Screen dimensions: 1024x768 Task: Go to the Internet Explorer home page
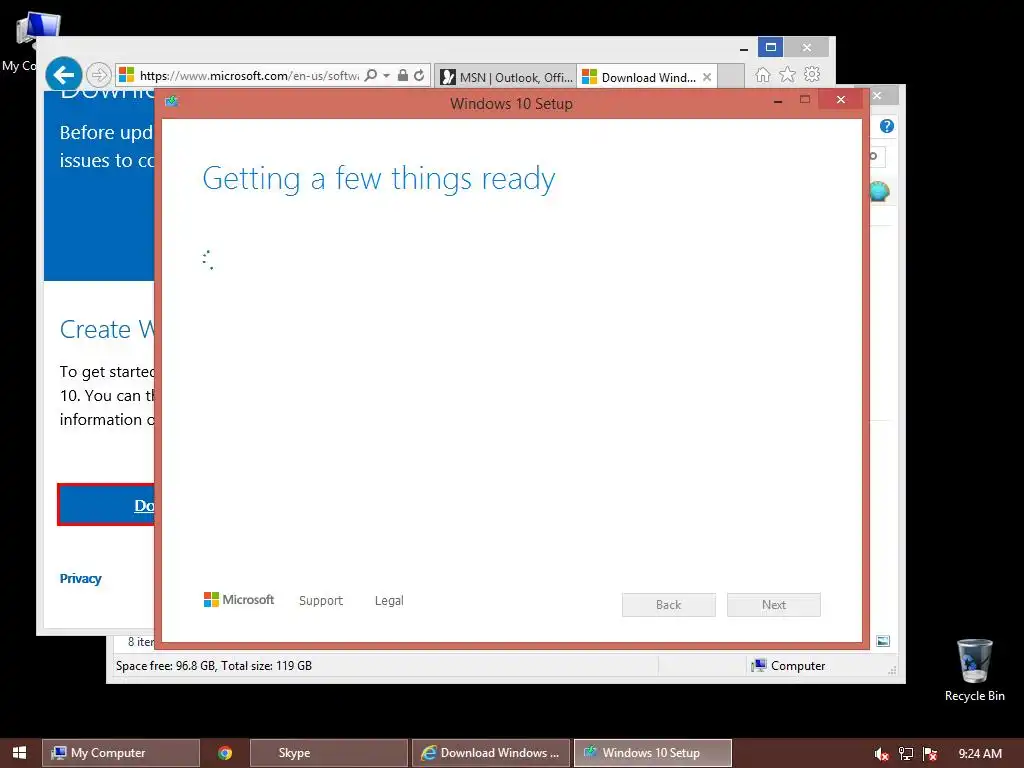coord(763,74)
